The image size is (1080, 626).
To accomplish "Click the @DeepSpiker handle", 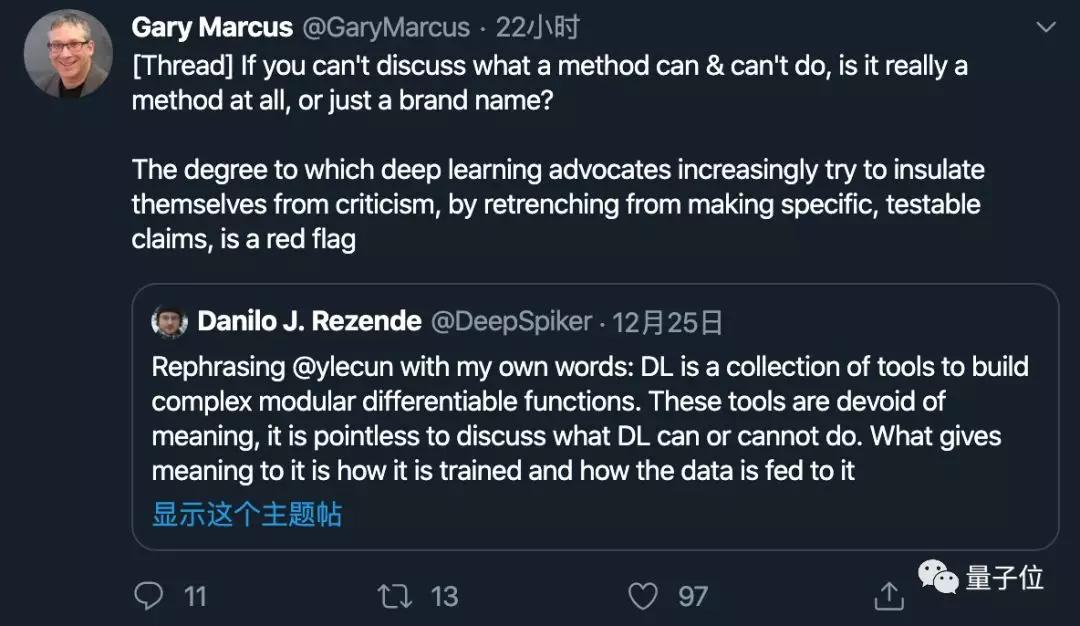I will point(510,322).
